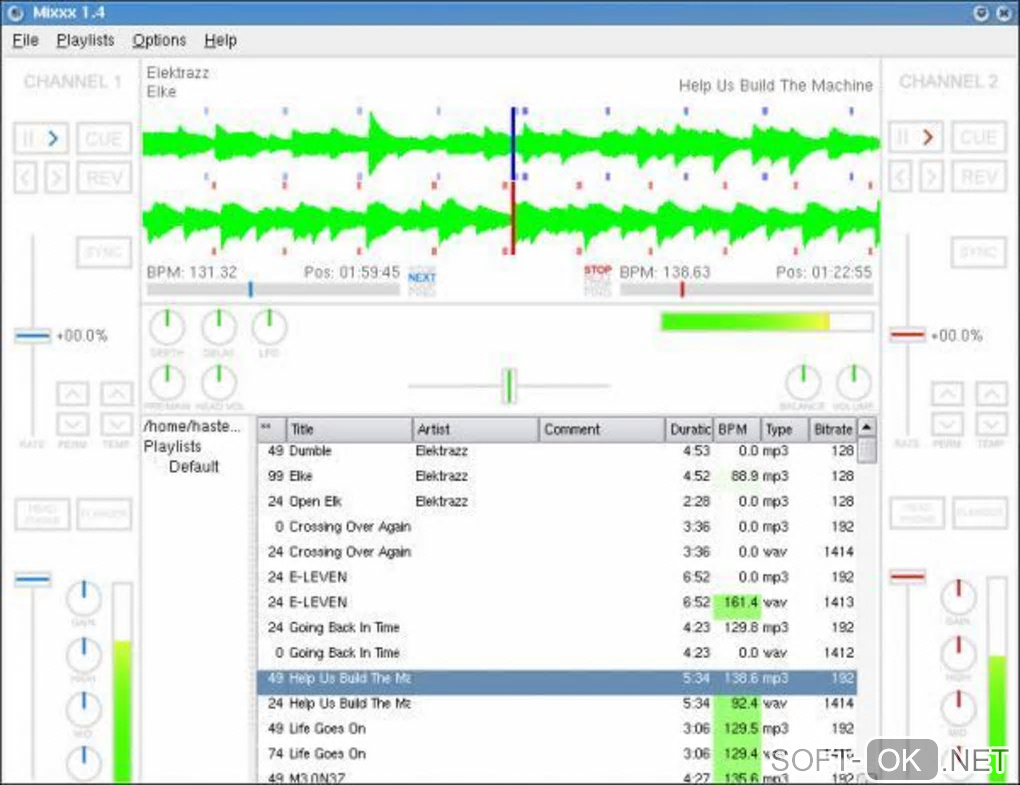Click the Channel 2 GAIN knob
Image resolution: width=1020 pixels, height=785 pixels.
(x=958, y=597)
